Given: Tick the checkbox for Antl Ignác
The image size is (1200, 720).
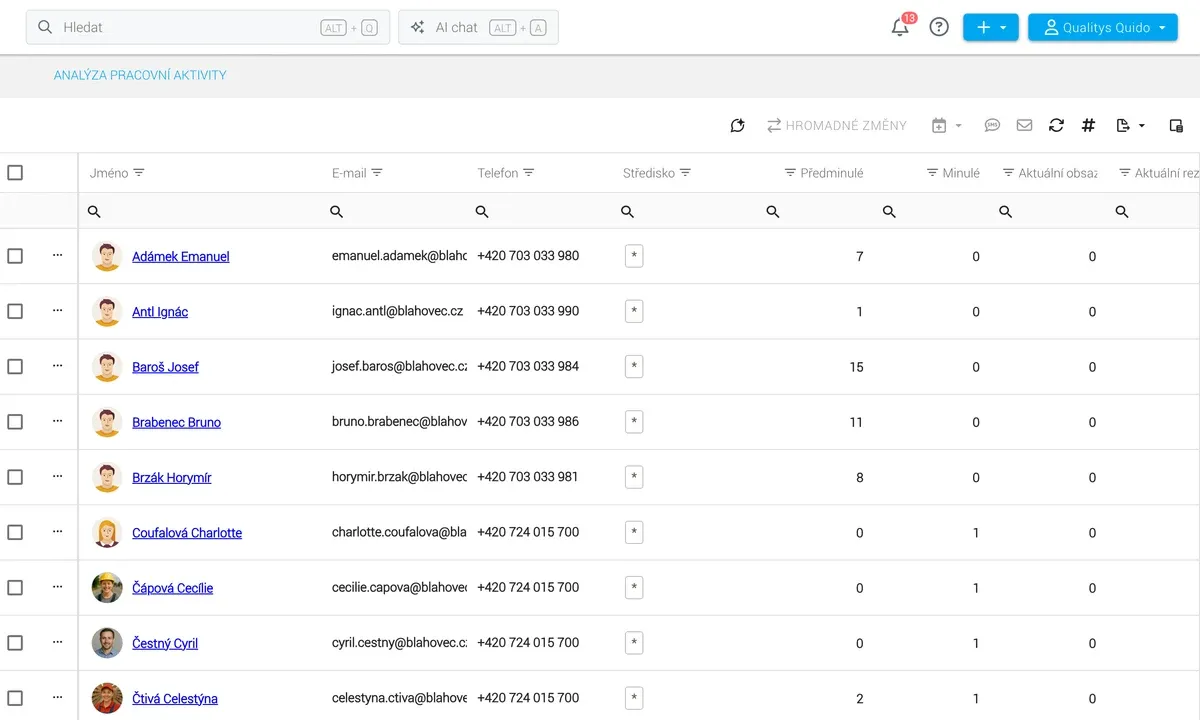Looking at the screenshot, I should 15,311.
